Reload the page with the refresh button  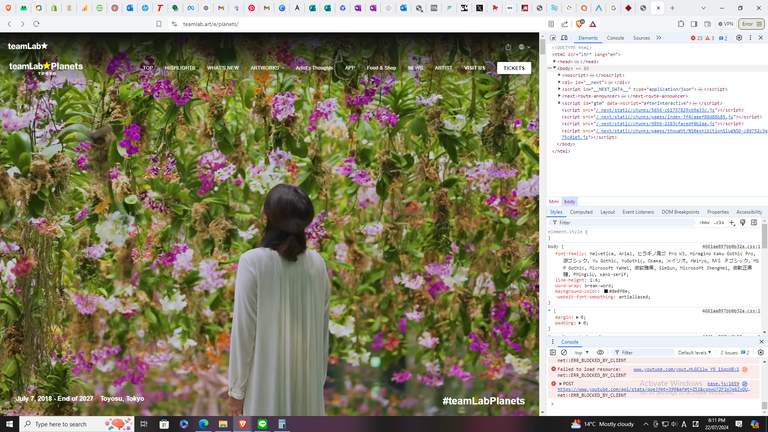(x=37, y=23)
